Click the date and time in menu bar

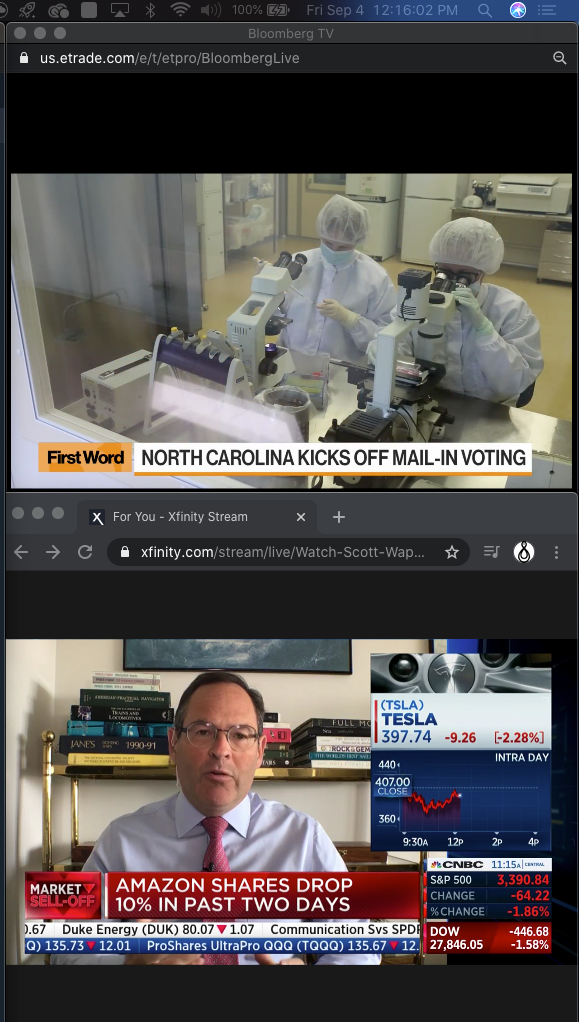coord(382,10)
